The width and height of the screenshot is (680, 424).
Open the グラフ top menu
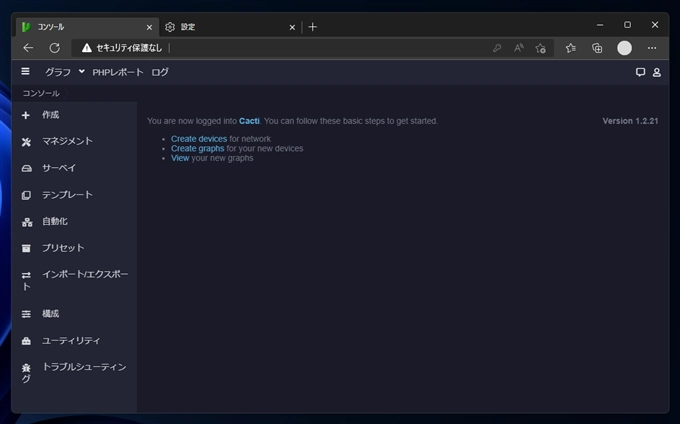(x=58, y=72)
